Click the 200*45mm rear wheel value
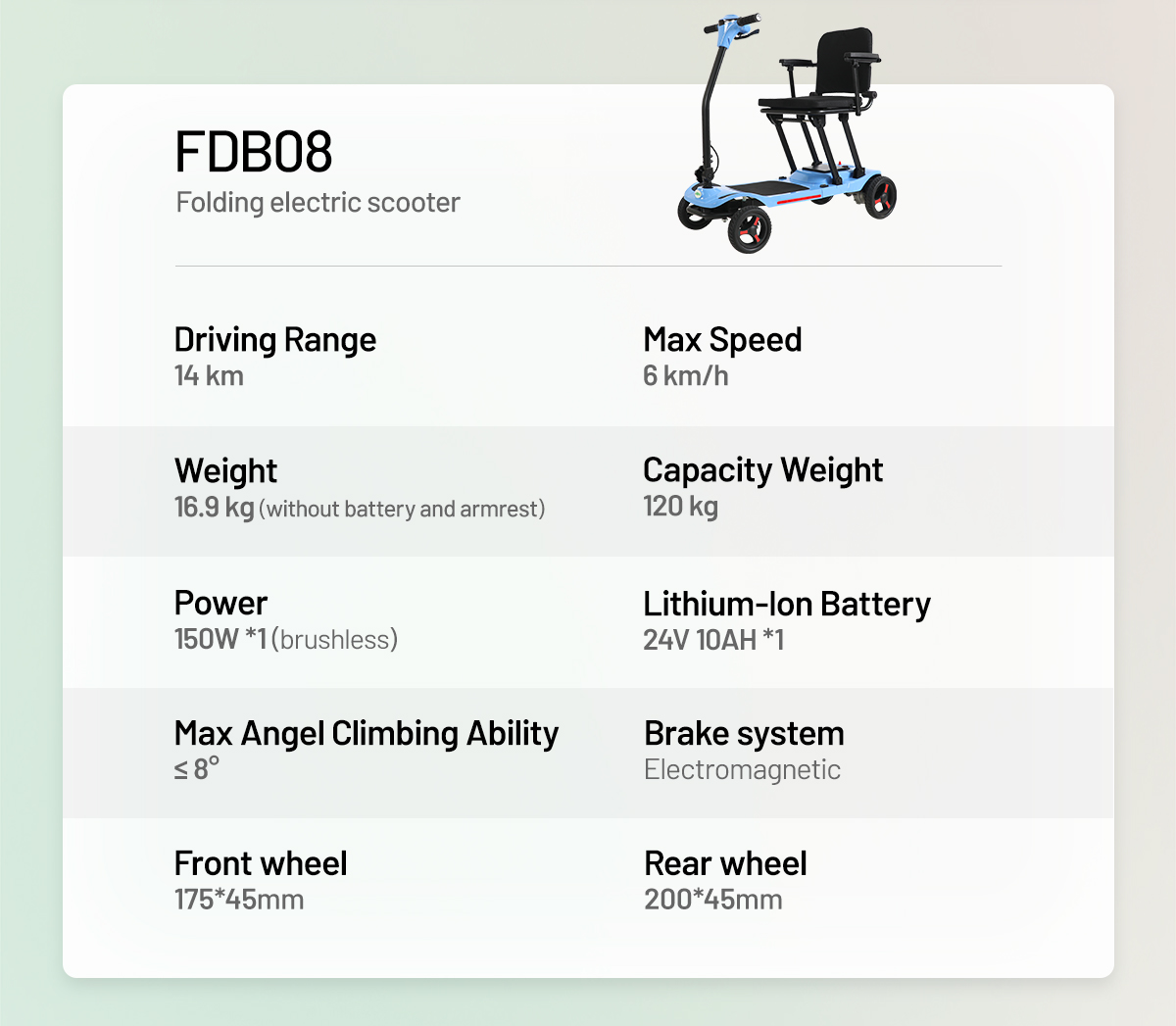 [712, 900]
